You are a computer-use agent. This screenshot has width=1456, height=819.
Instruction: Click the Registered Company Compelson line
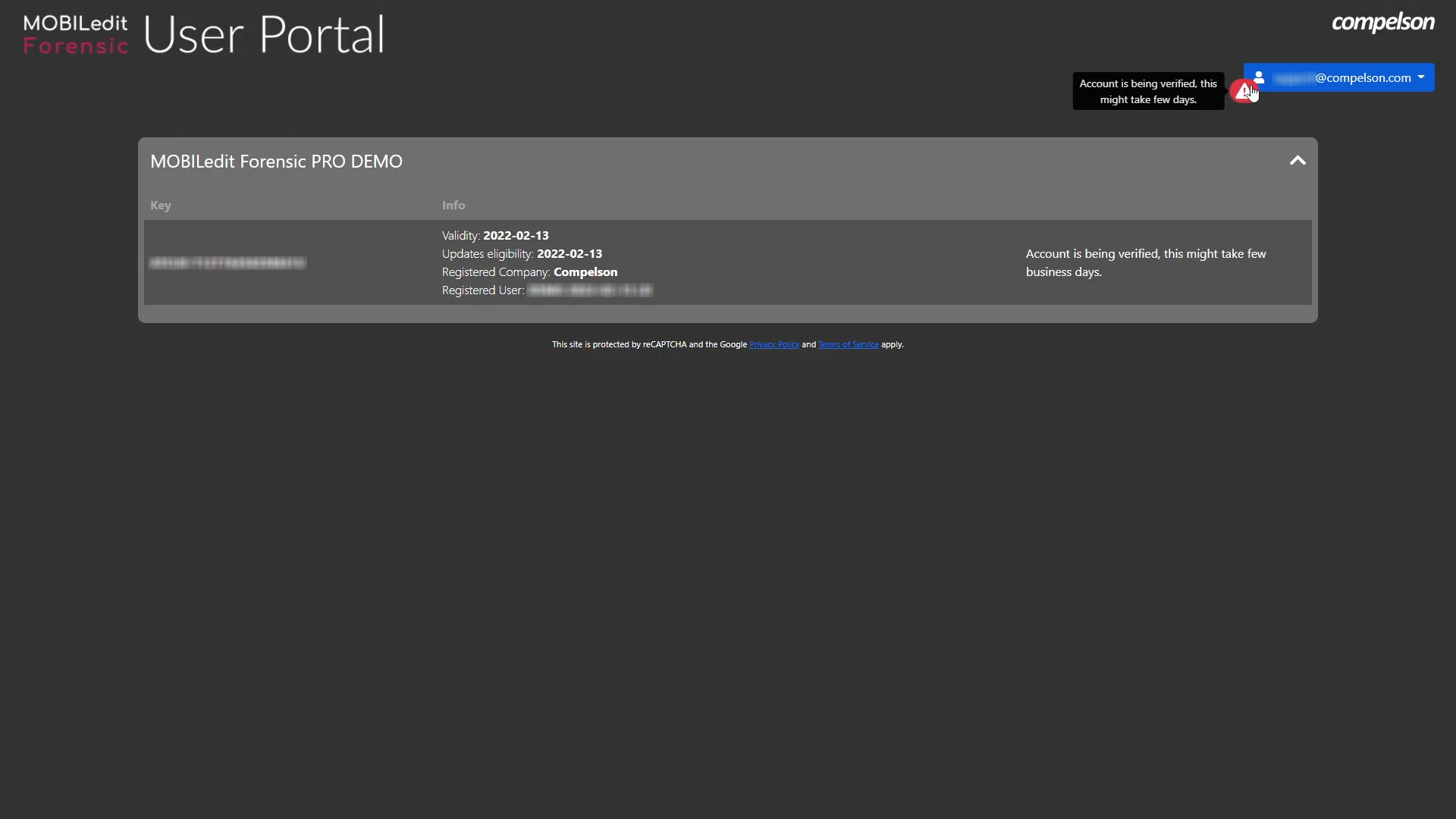(x=530, y=272)
